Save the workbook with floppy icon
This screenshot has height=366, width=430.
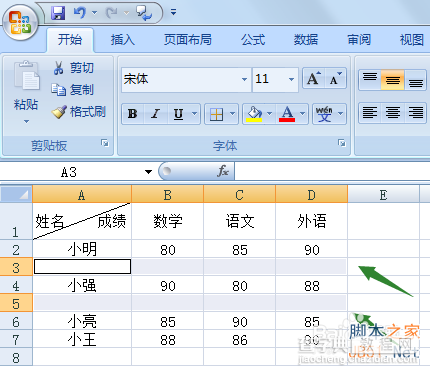pos(58,13)
